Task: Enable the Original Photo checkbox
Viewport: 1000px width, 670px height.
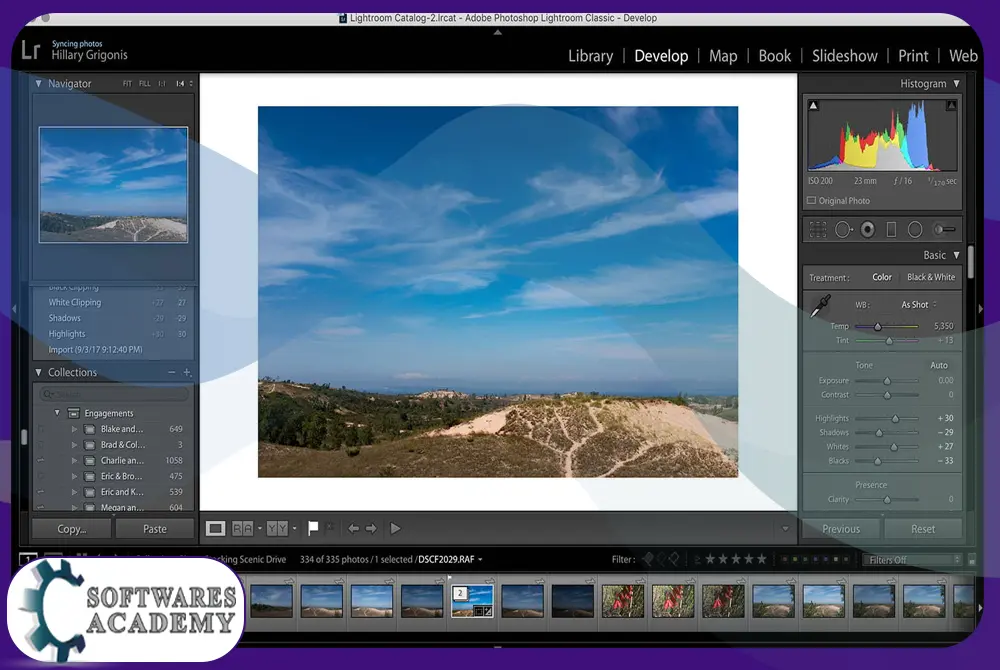Action: (811, 201)
